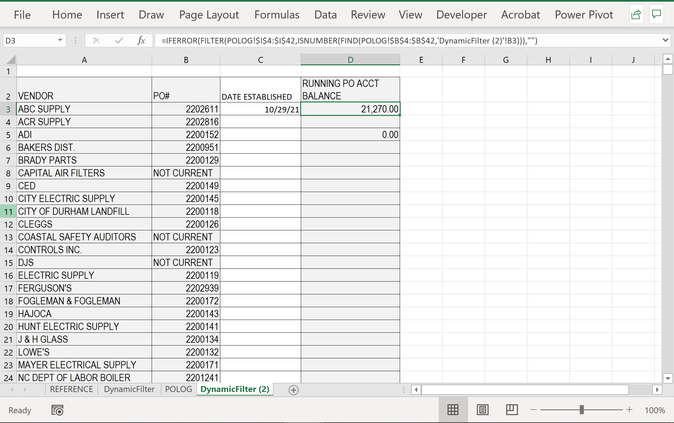Expand the formula bar chevron
Image resolution: width=674 pixels, height=423 pixels.
point(665,40)
